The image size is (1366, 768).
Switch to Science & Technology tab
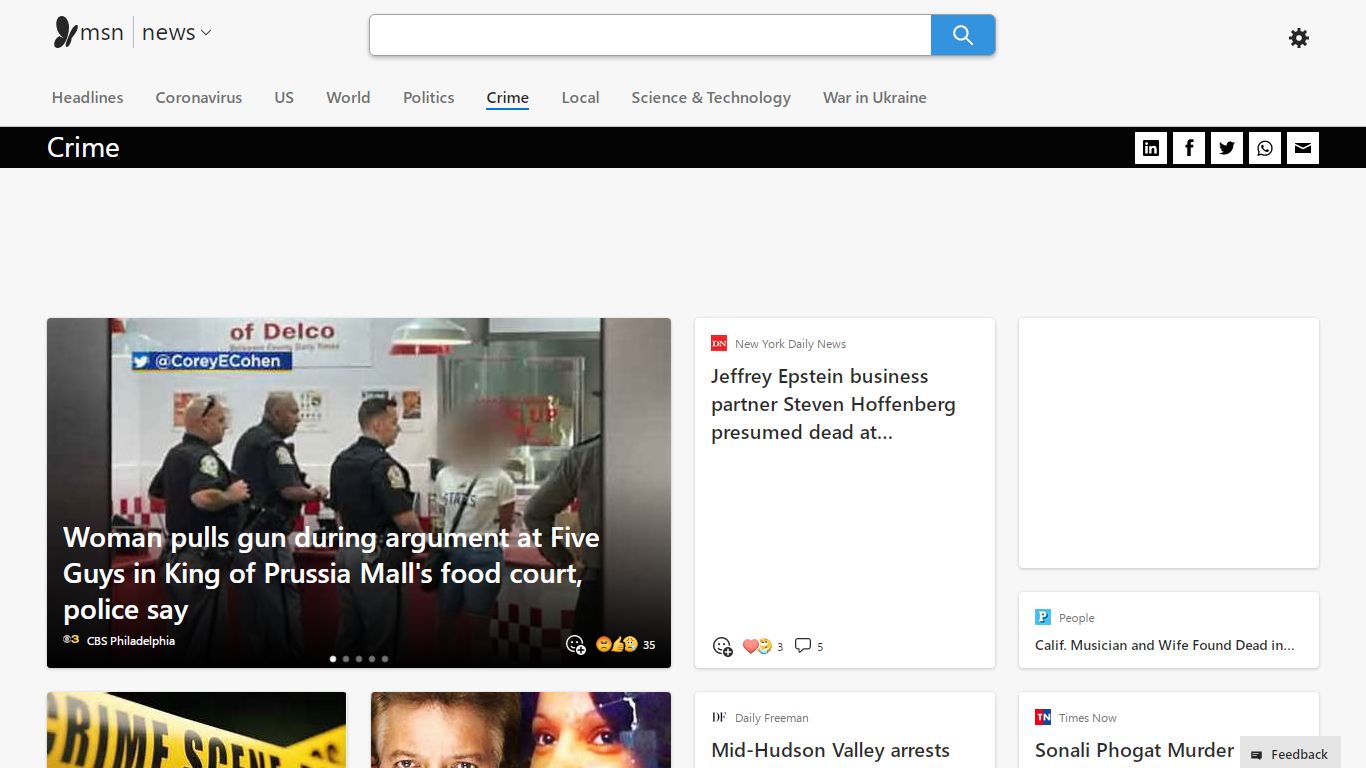[x=711, y=97]
